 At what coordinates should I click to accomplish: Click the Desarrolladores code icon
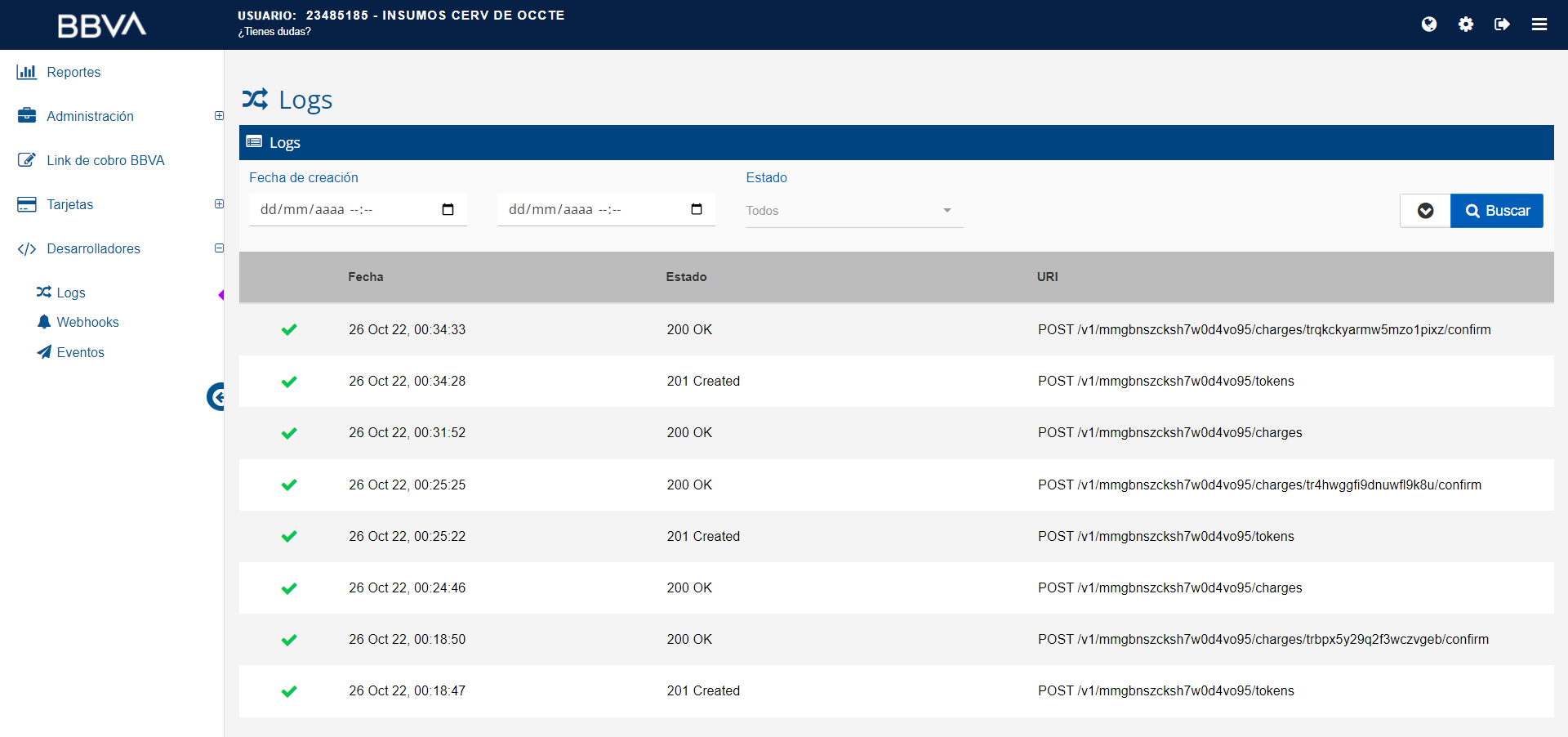pos(27,248)
